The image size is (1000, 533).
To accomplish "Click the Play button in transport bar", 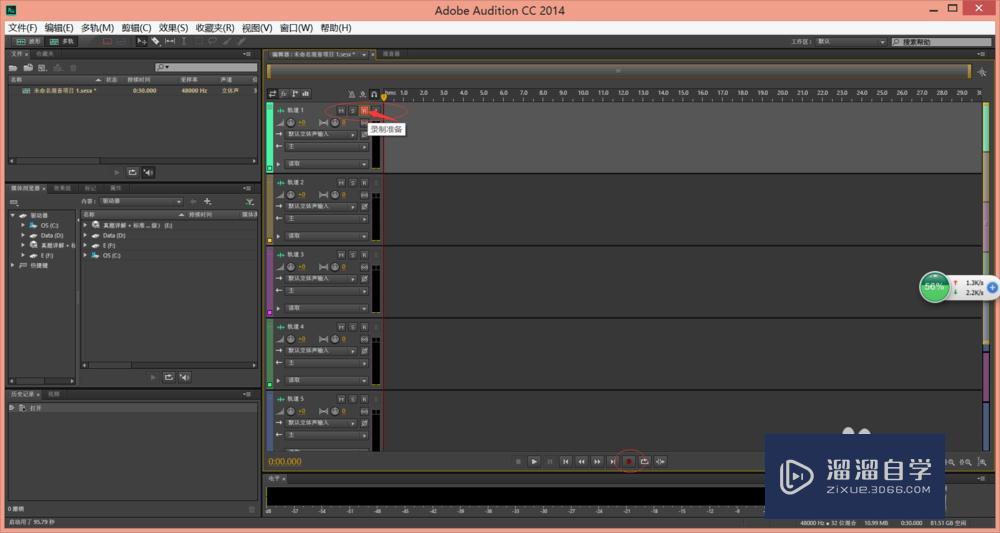I will [x=534, y=461].
